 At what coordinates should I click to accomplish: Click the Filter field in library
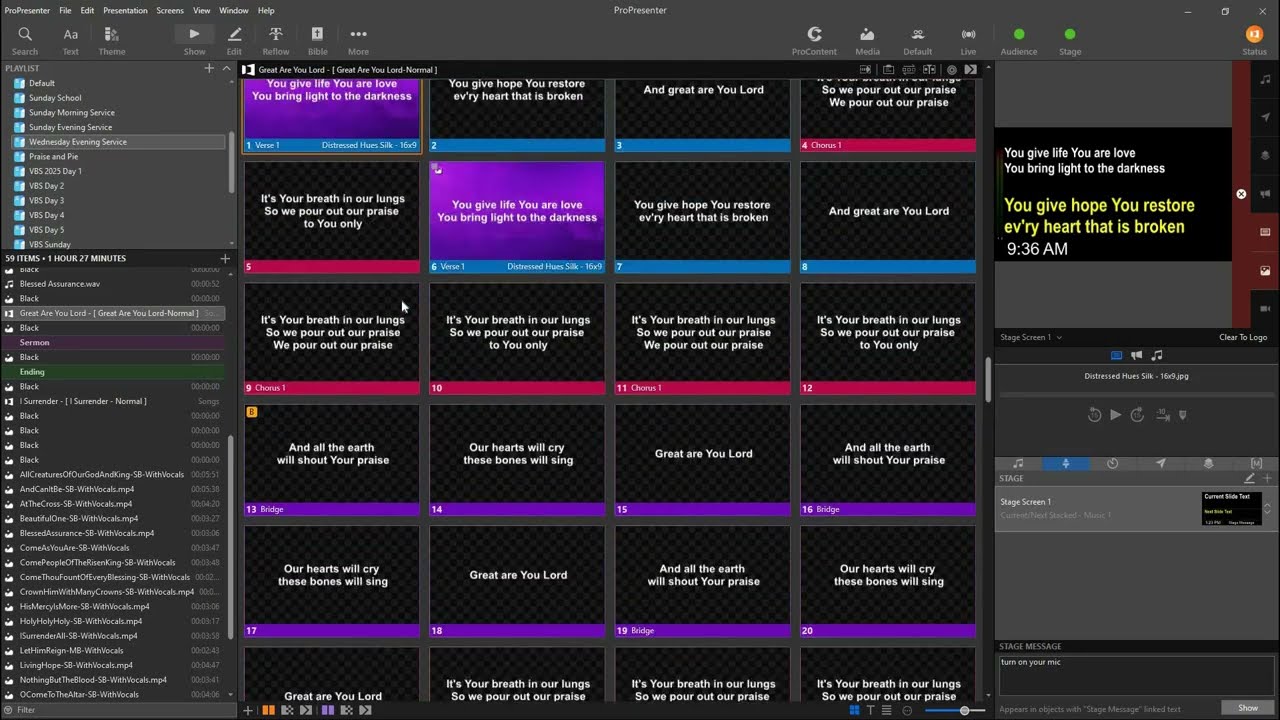tap(118, 710)
